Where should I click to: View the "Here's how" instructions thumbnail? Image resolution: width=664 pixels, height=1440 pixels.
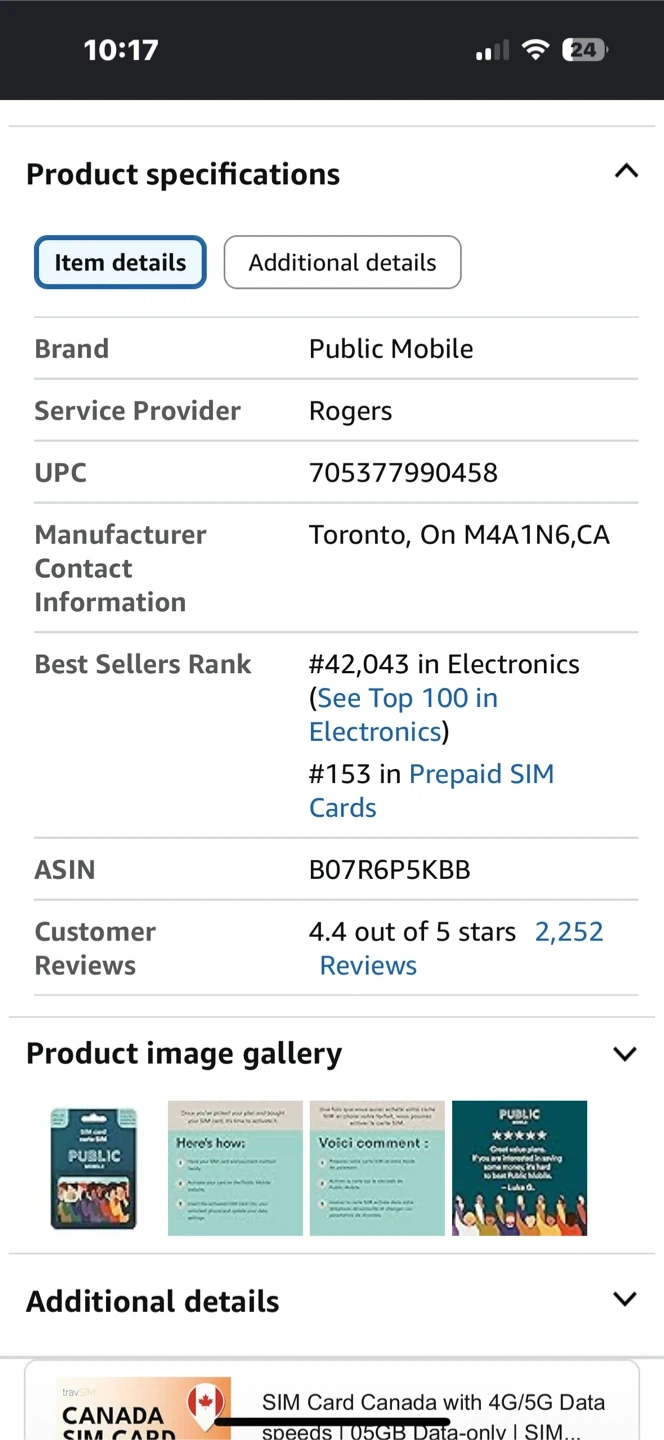235,1168
